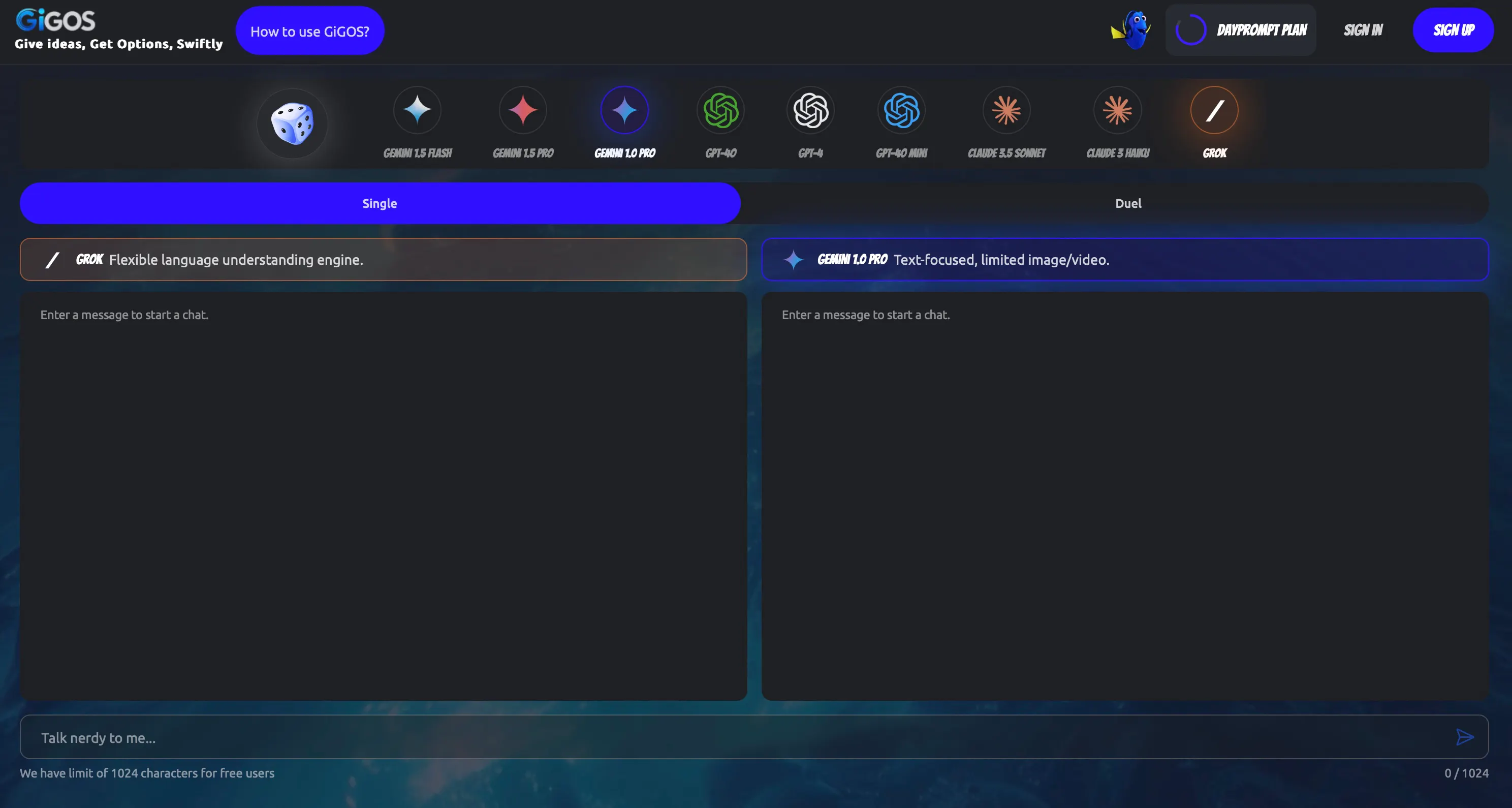Click the blue fish mascot avatar
The height and width of the screenshot is (808, 1512).
1130,29
